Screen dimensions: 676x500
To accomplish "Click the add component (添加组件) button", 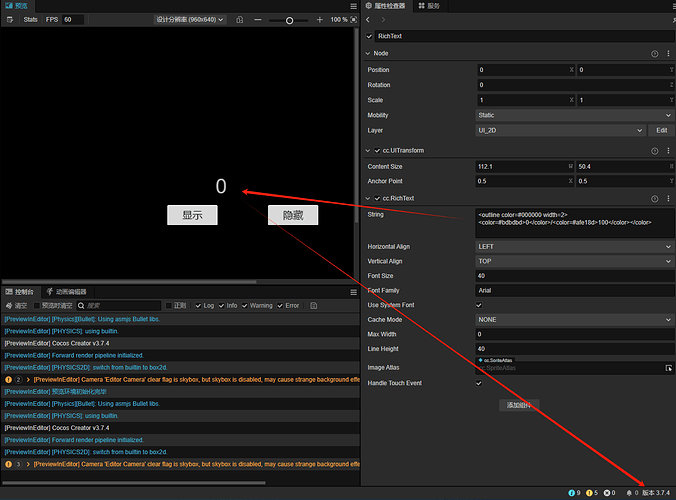I will 519,405.
